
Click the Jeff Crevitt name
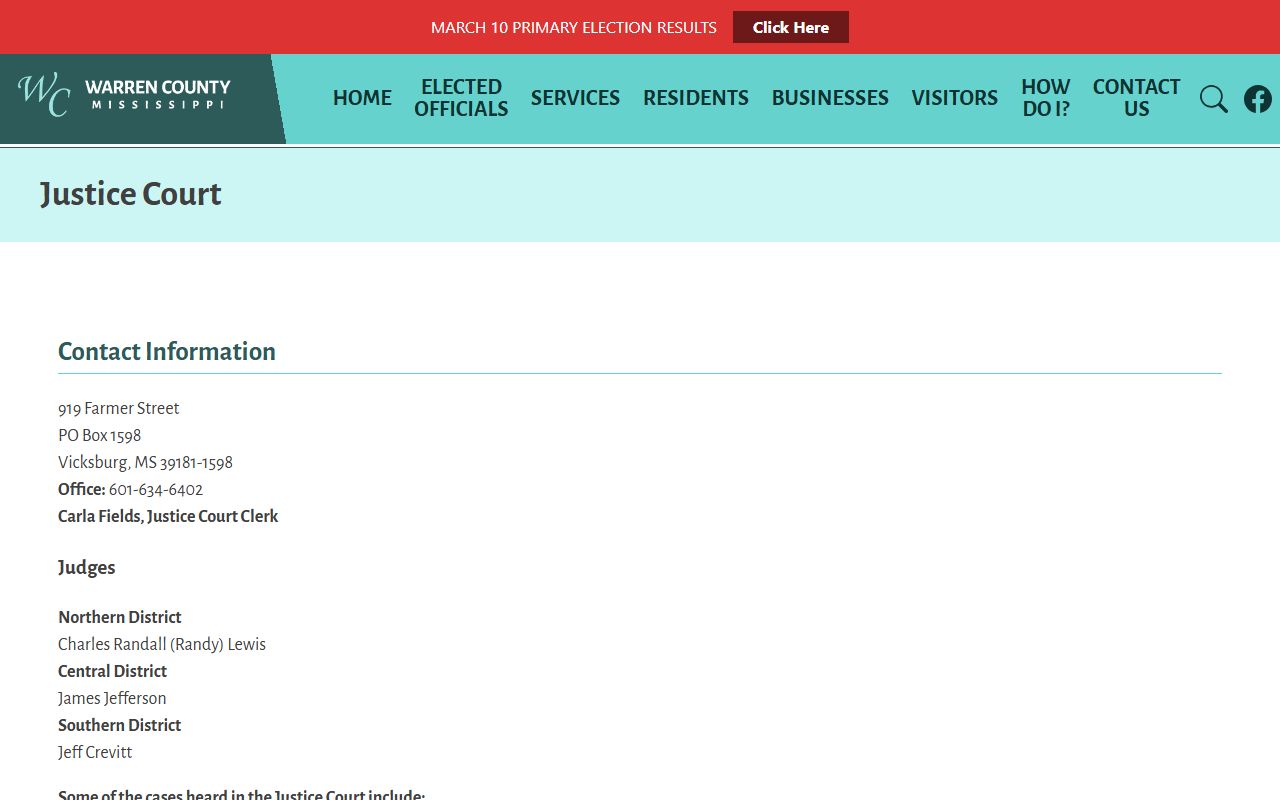pos(95,752)
